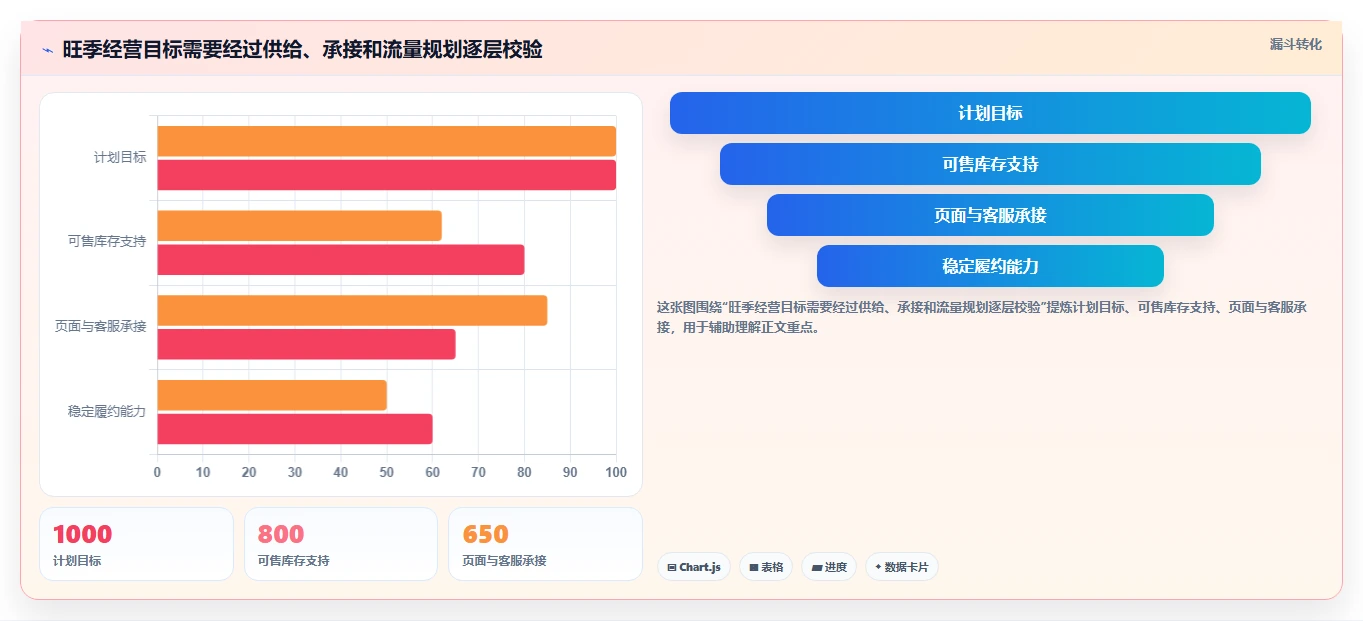This screenshot has width=1363, height=621.
Task: Click the red bar for 计划目标
Action: pyautogui.click(x=386, y=174)
